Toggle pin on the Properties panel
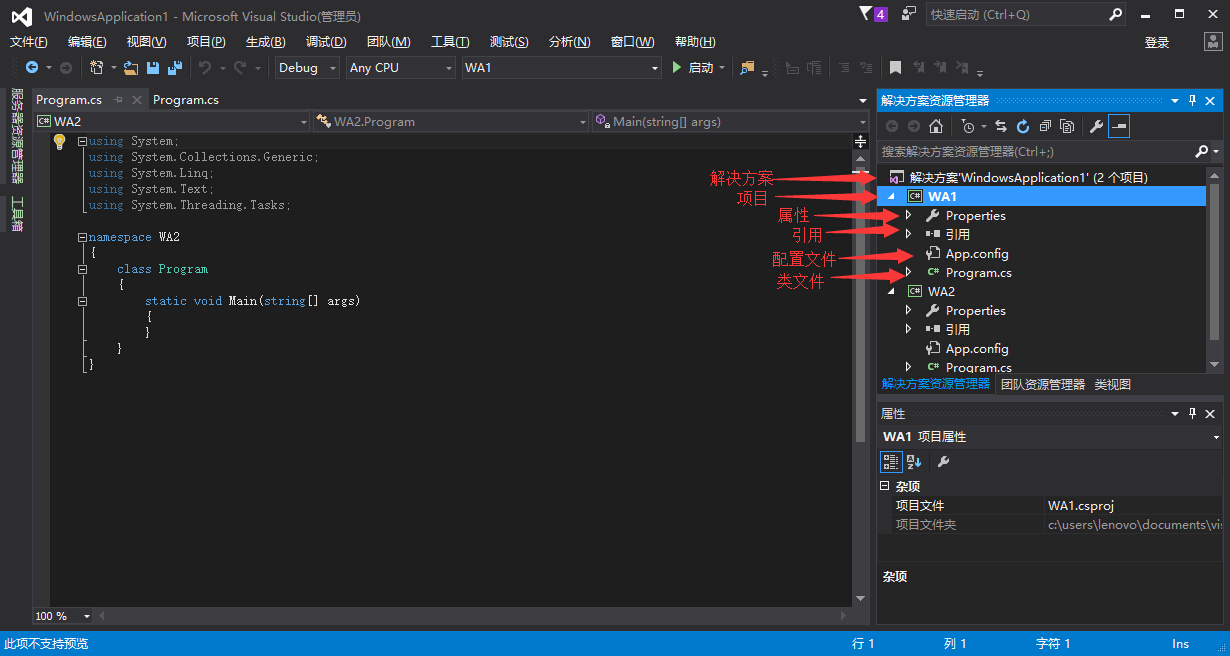1230x656 pixels. tap(1192, 413)
